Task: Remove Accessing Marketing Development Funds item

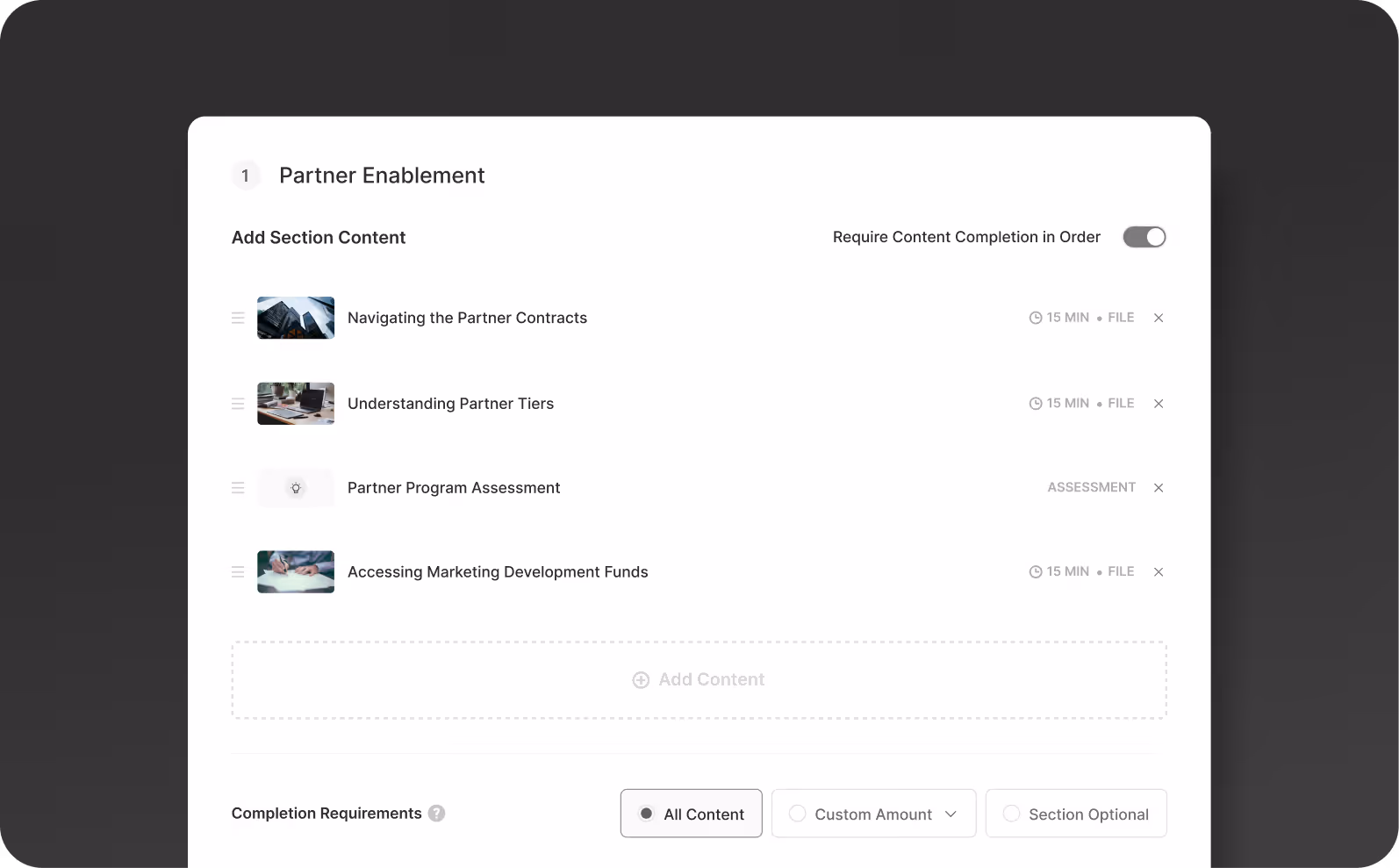Action: tap(1159, 572)
